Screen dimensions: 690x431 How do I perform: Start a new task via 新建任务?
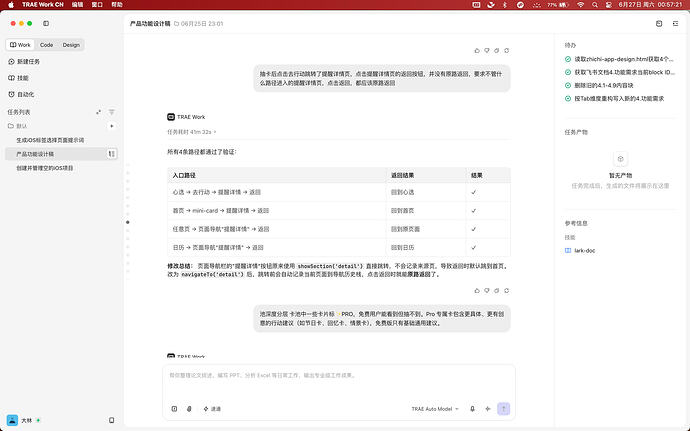[x=24, y=62]
